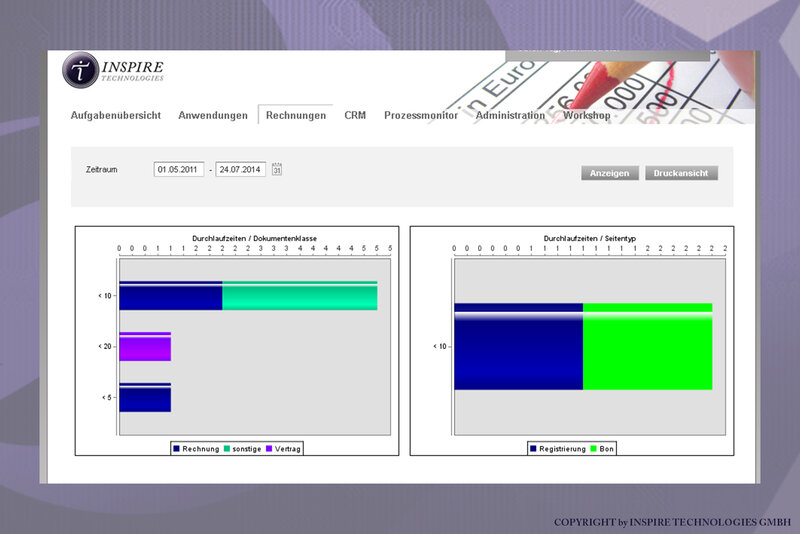The height and width of the screenshot is (534, 800).
Task: Switch to the Anwendungen tab
Action: [213, 115]
